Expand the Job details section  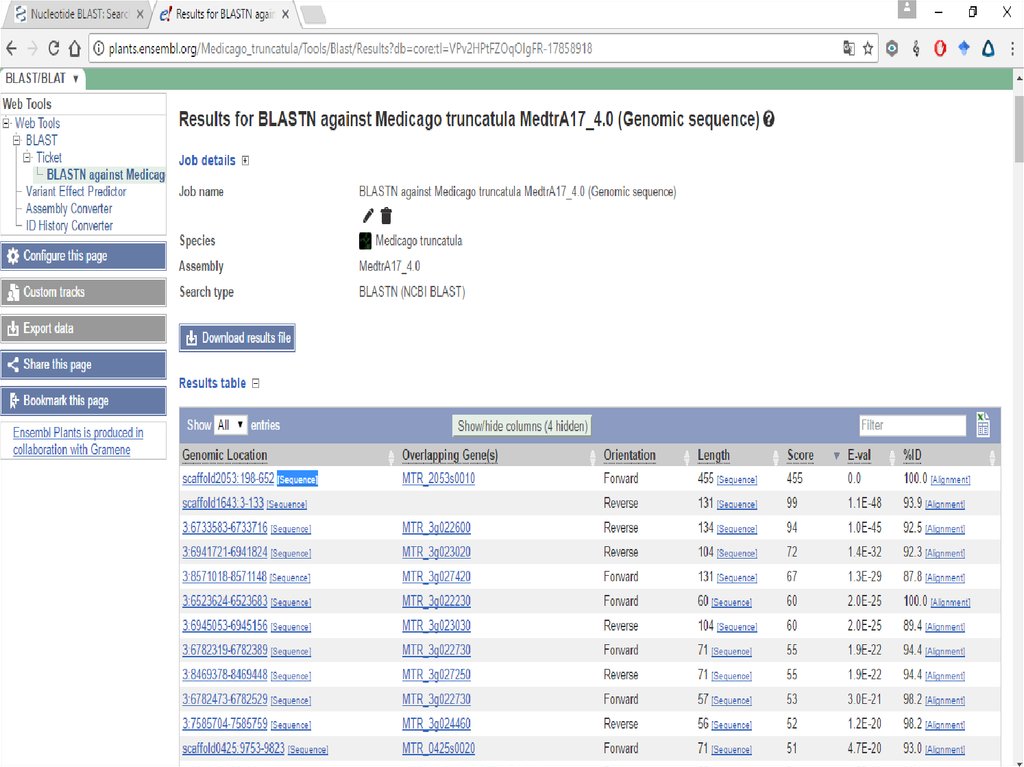pyautogui.click(x=245, y=161)
